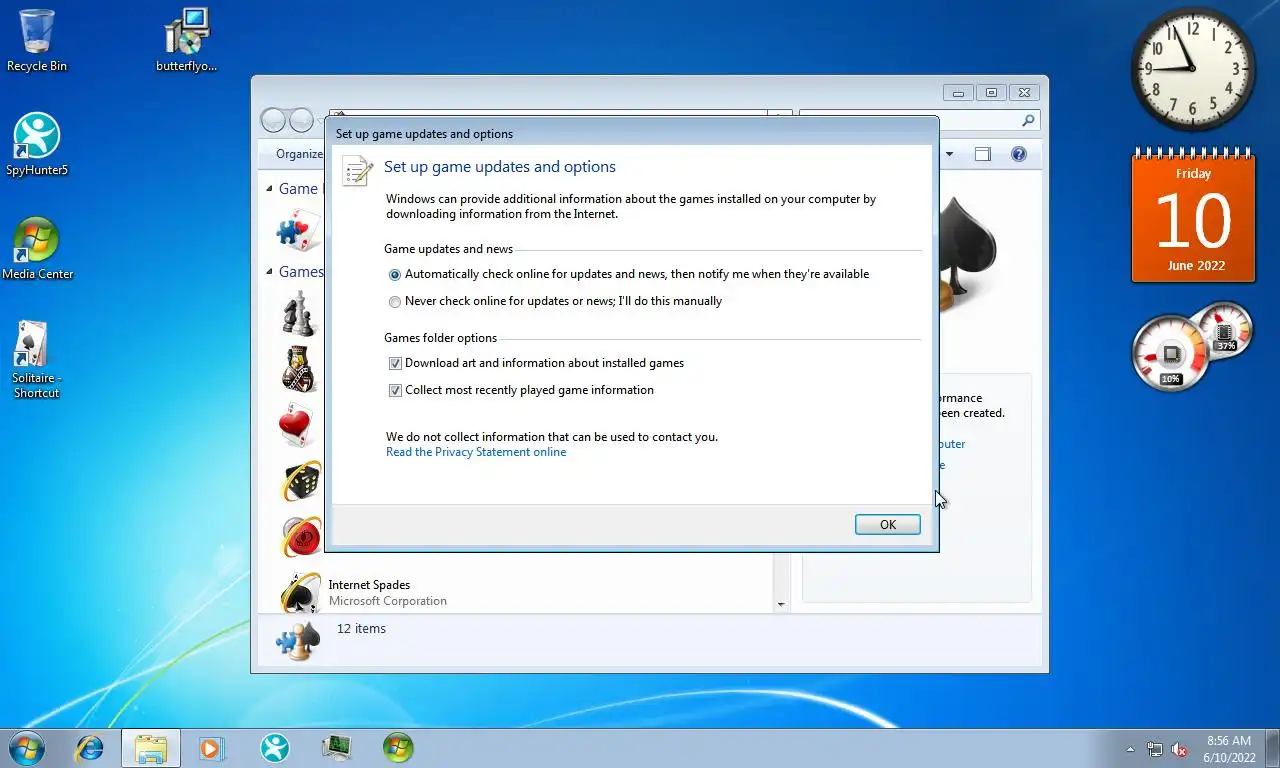Viewport: 1280px width, 768px height.
Task: Click the CPU meter gadget
Action: click(1192, 346)
